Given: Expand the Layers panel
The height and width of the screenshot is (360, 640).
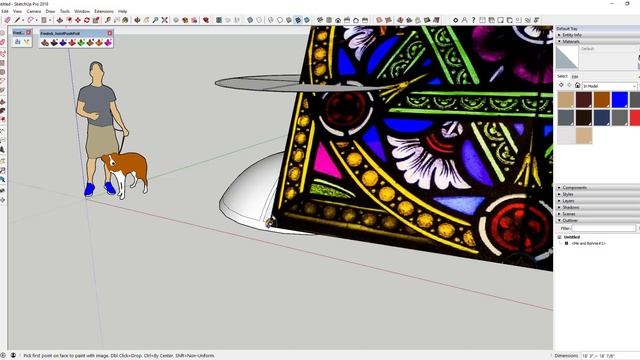Looking at the screenshot, I should coord(597,201).
